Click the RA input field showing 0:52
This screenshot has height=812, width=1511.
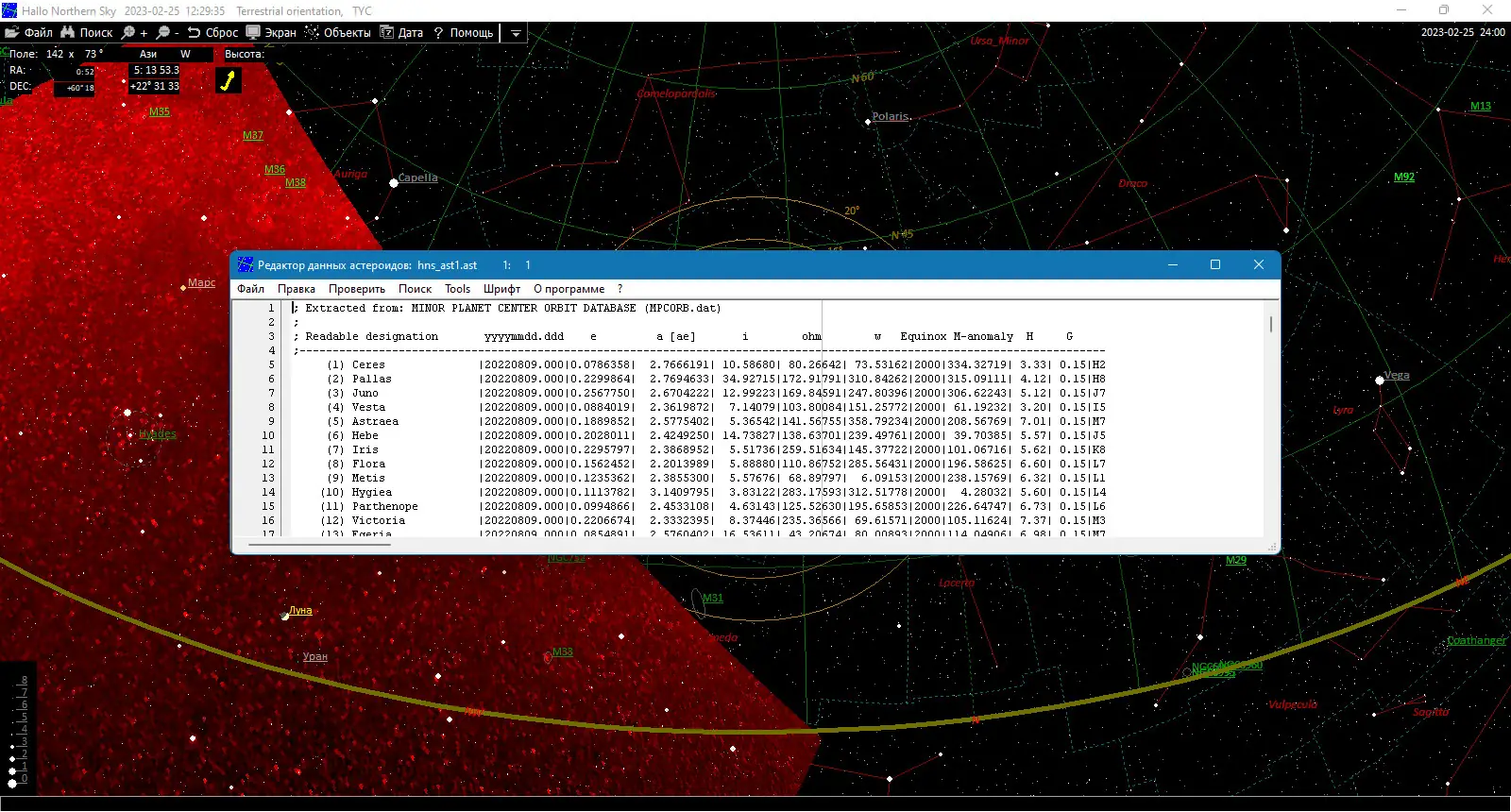[75, 71]
